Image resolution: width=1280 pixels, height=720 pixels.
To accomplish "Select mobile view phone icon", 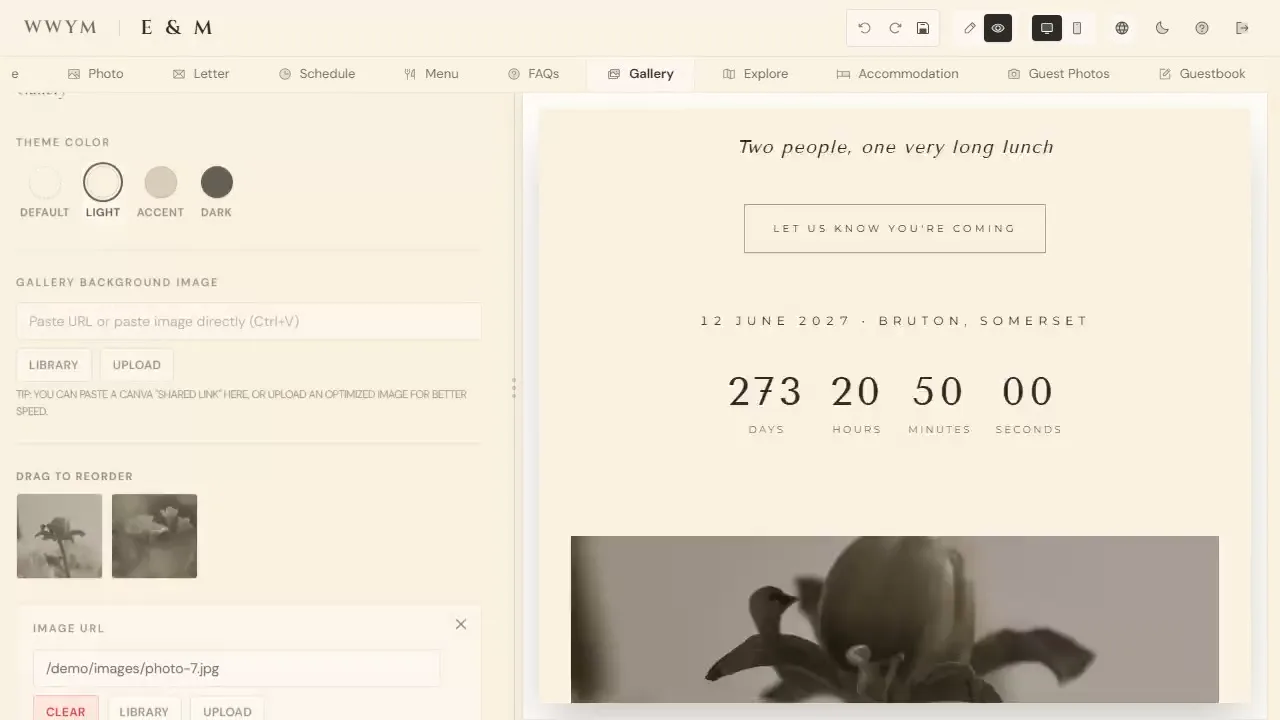I will 1077,28.
